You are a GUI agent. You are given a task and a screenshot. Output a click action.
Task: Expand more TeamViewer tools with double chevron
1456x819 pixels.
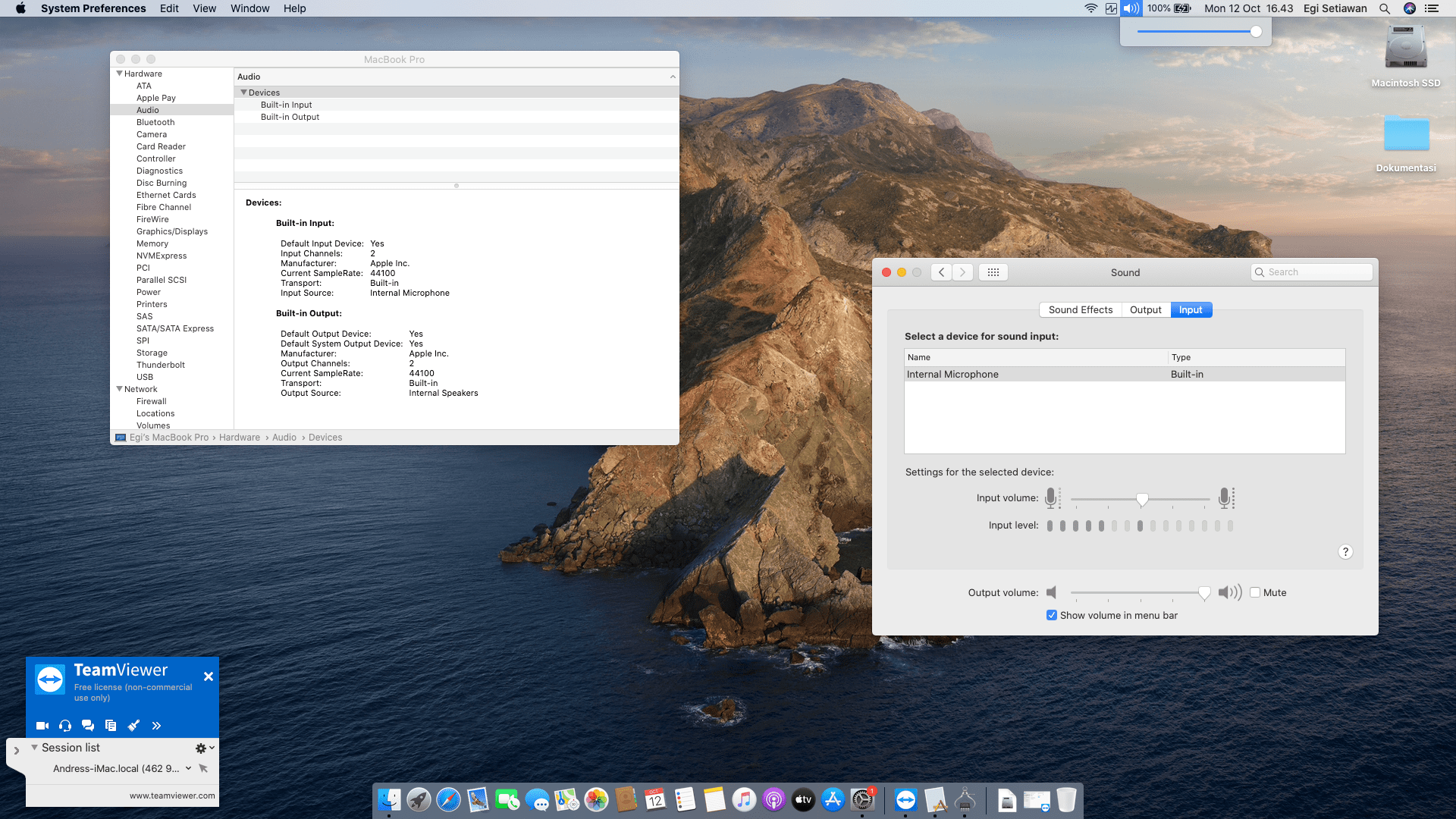coord(156,726)
